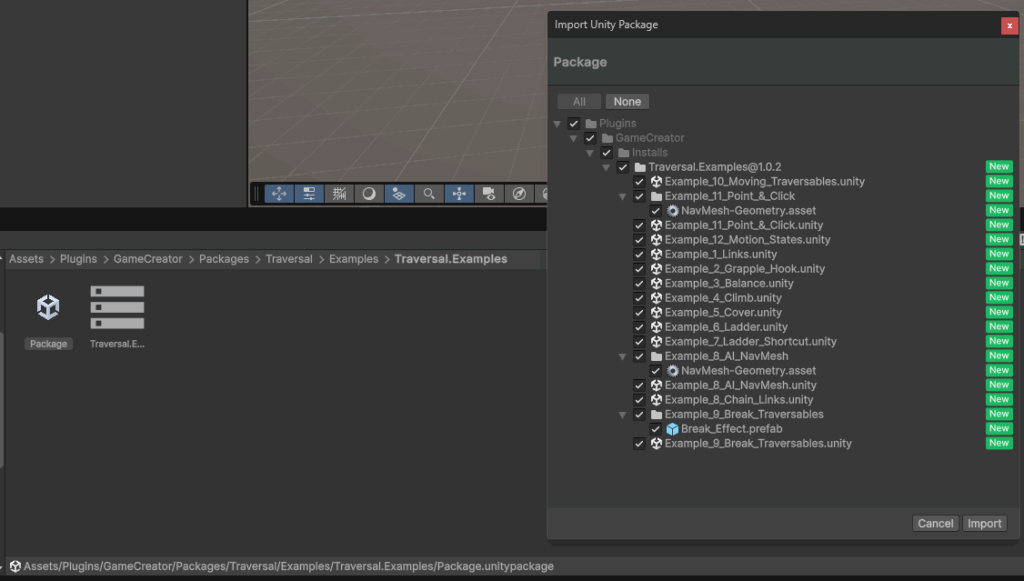Select the Example_8_AI_NavMesh.unity row text
Screen dimensions: 1024x581
click(x=741, y=385)
